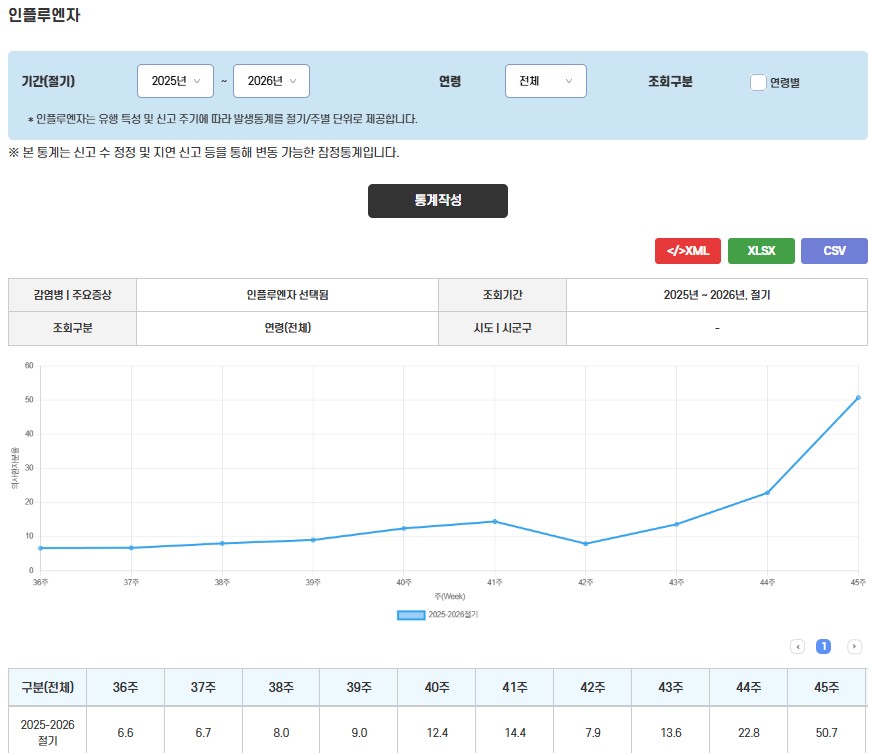Download data with the red XML button
The height and width of the screenshot is (753, 869).
[688, 251]
